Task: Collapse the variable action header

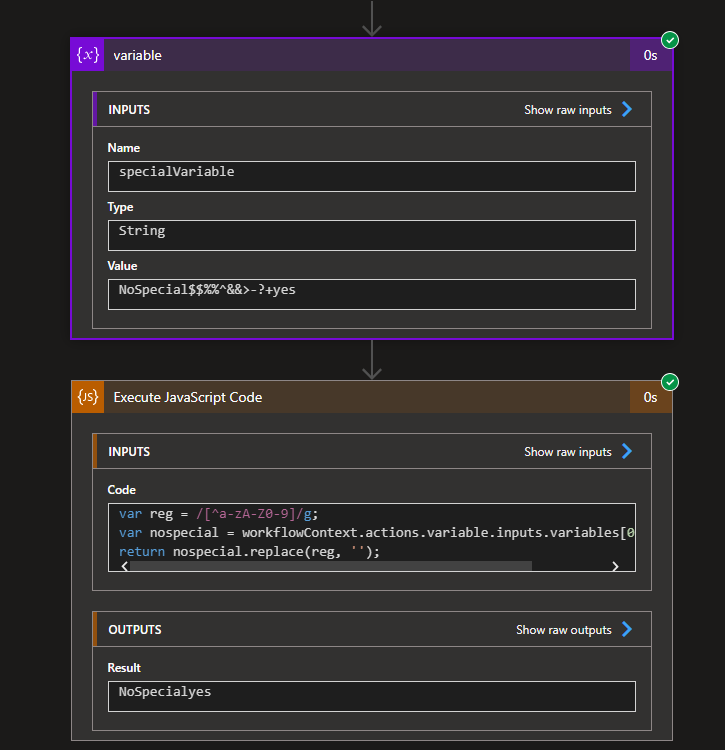Action: (372, 55)
